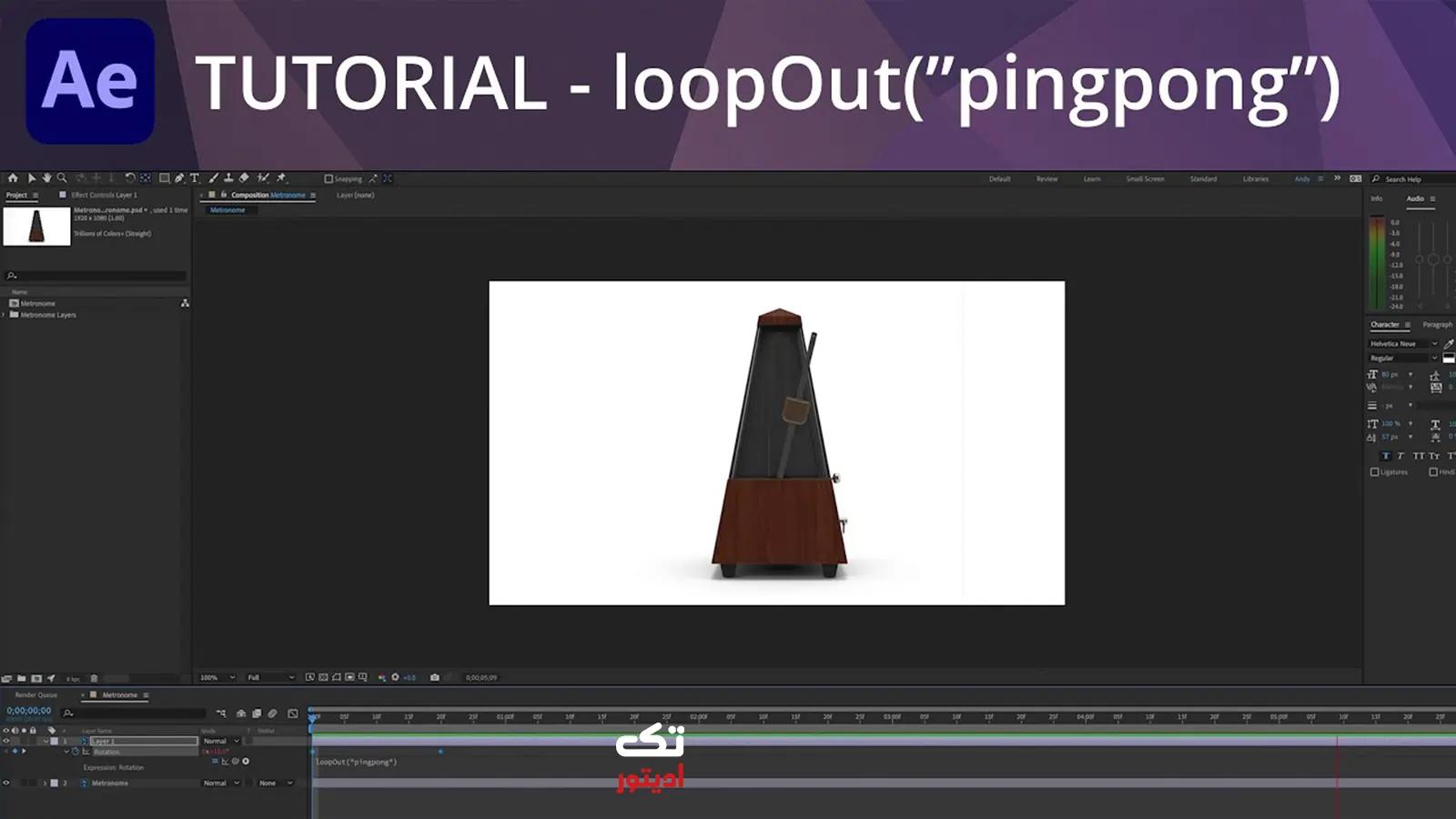Select the Puppet Pin tool
The height and width of the screenshot is (819, 1456).
click(281, 178)
